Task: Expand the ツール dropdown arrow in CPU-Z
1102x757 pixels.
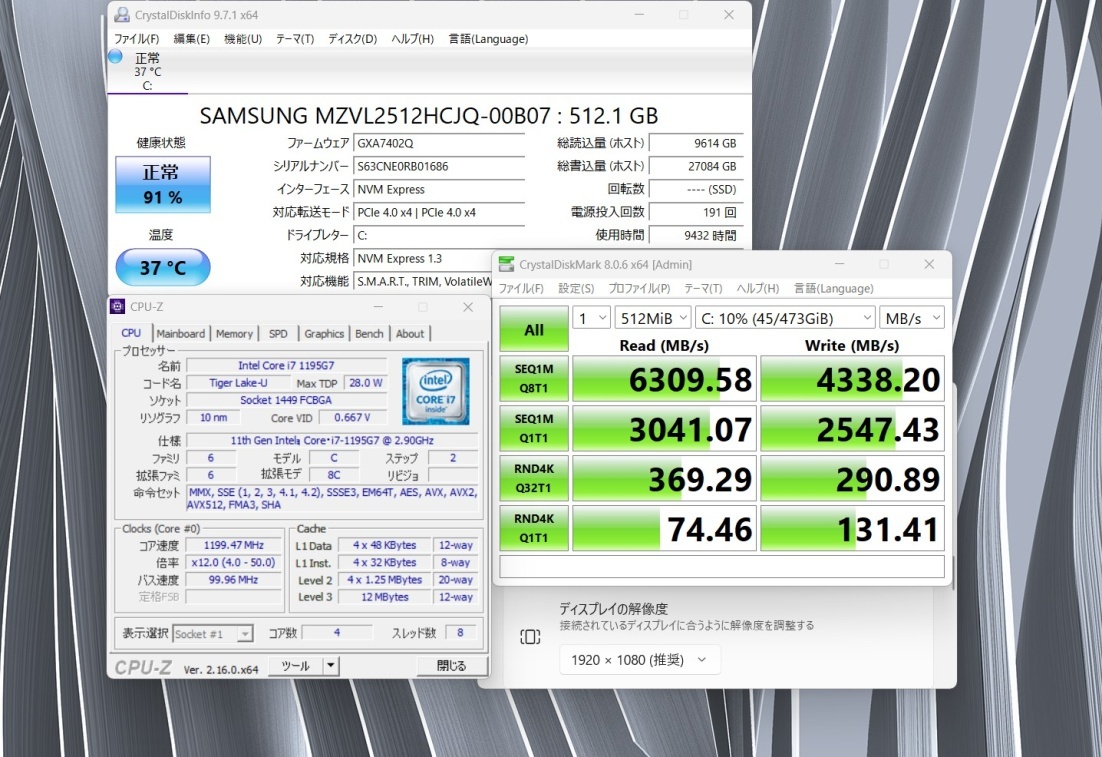Action: (x=331, y=666)
